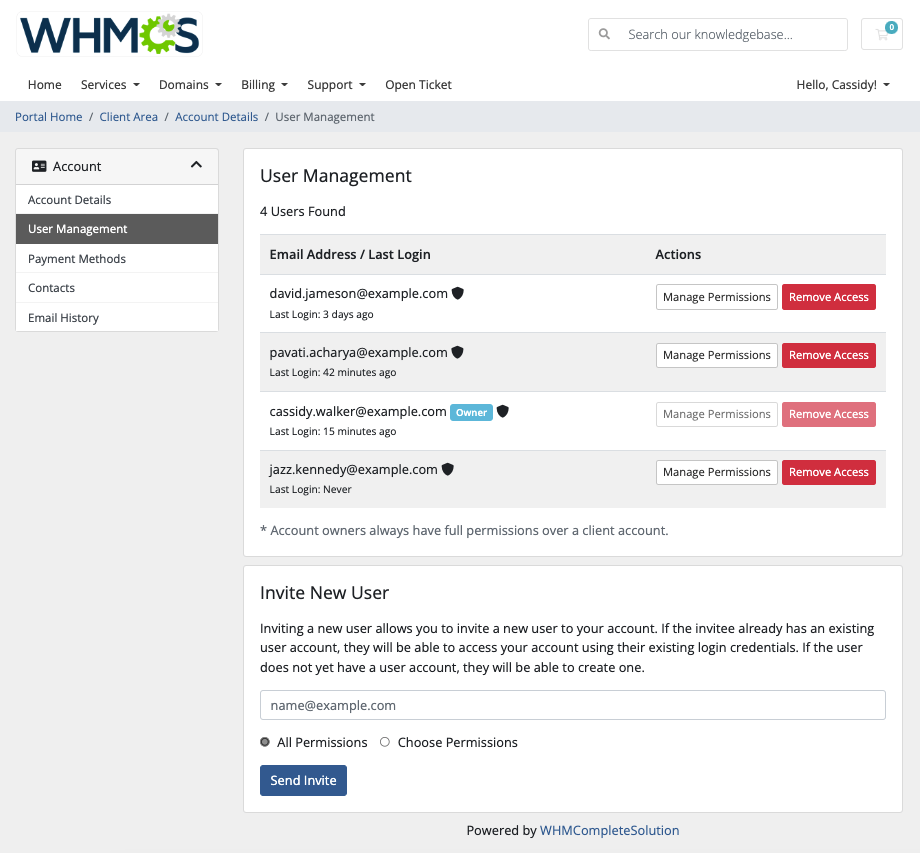Select the All Permissions radio button

[x=265, y=742]
